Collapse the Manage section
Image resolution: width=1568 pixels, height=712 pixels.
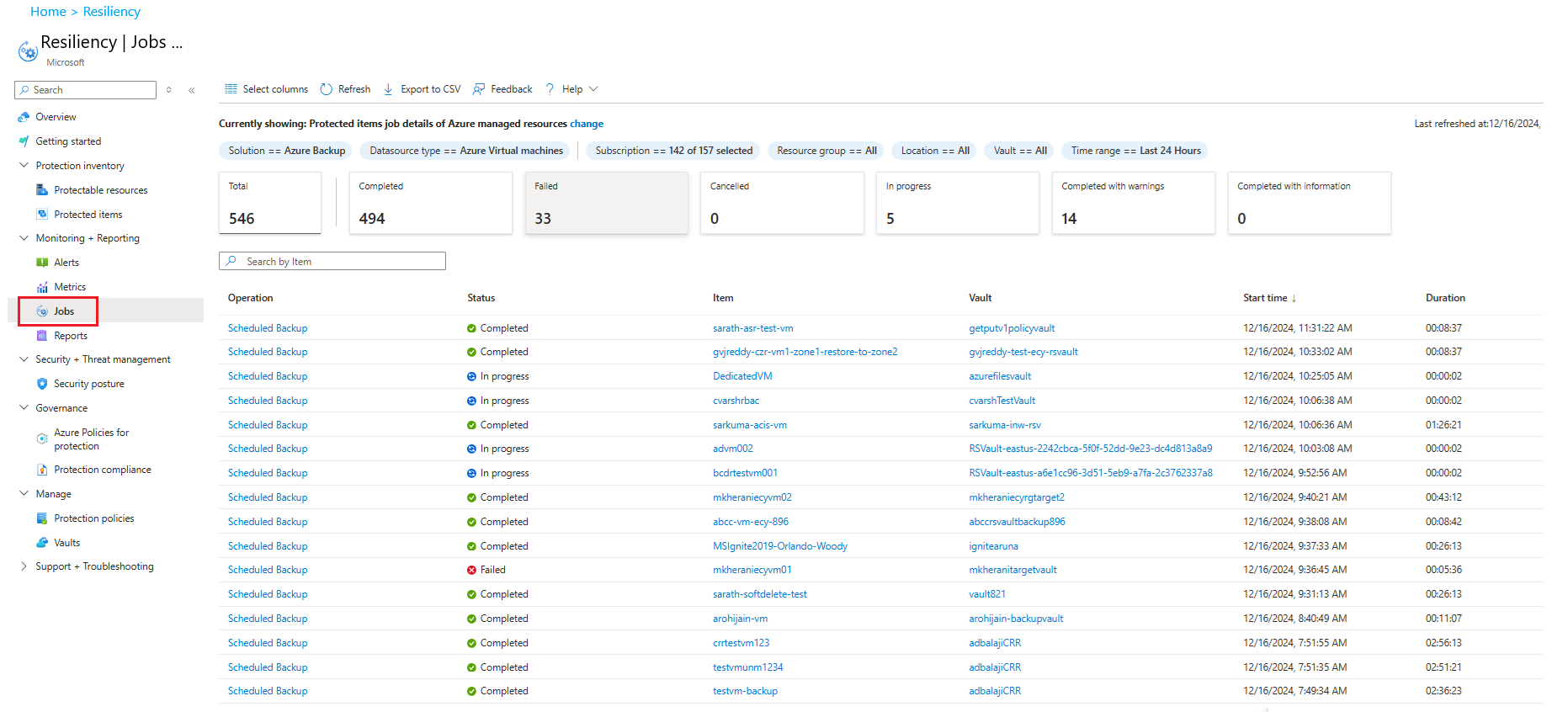click(24, 494)
